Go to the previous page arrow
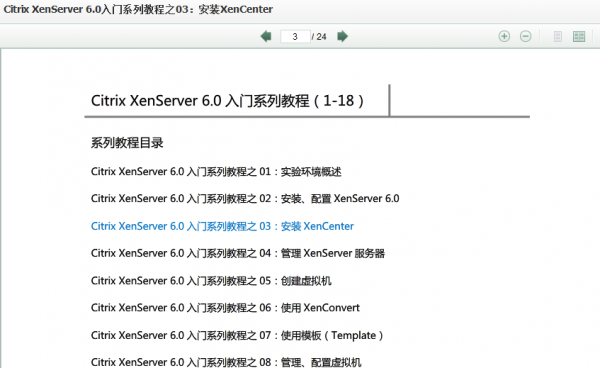Image resolution: width=600 pixels, height=368 pixels. tap(266, 36)
